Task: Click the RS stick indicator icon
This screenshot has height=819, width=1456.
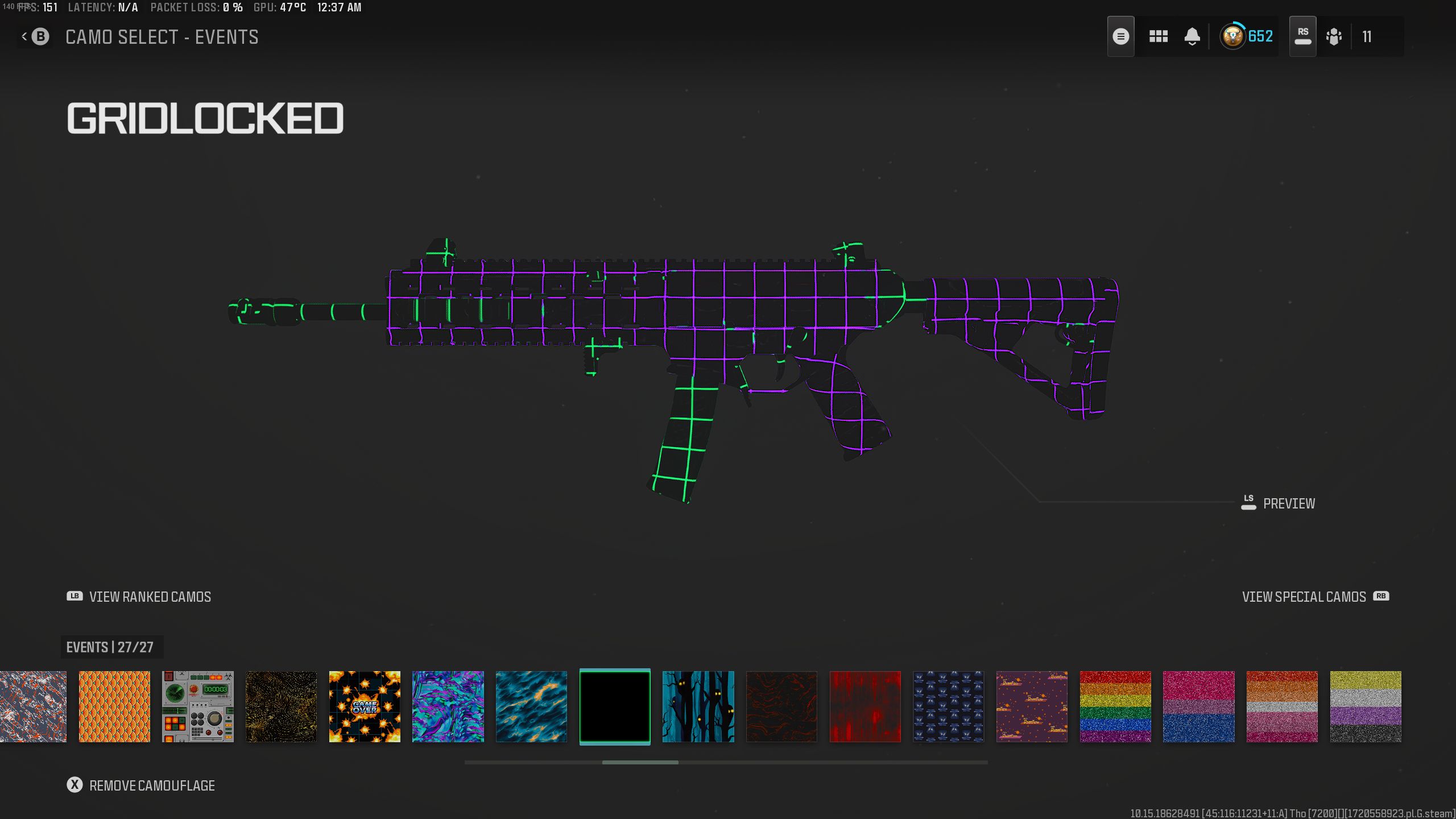Action: (x=1302, y=35)
